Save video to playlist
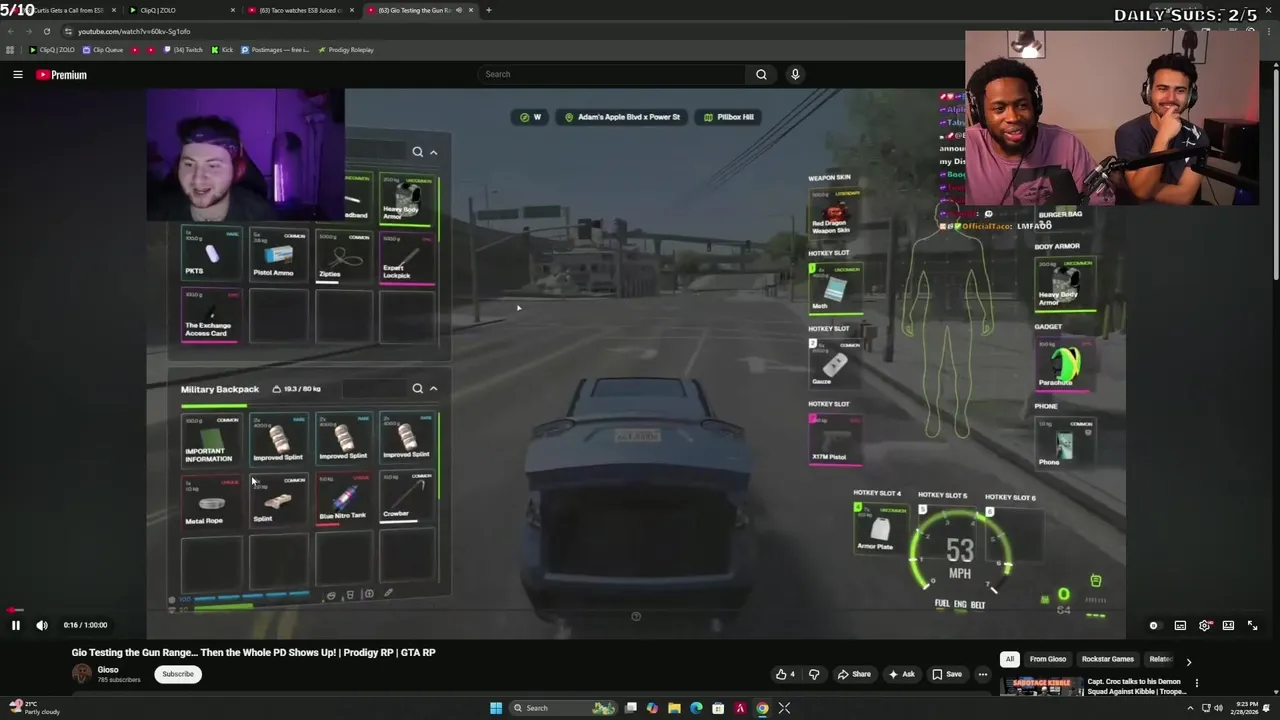The width and height of the screenshot is (1280, 720). [x=948, y=674]
